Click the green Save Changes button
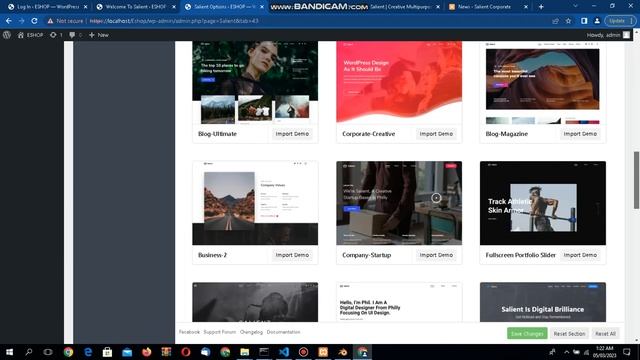The height and width of the screenshot is (360, 640). pyautogui.click(x=527, y=333)
